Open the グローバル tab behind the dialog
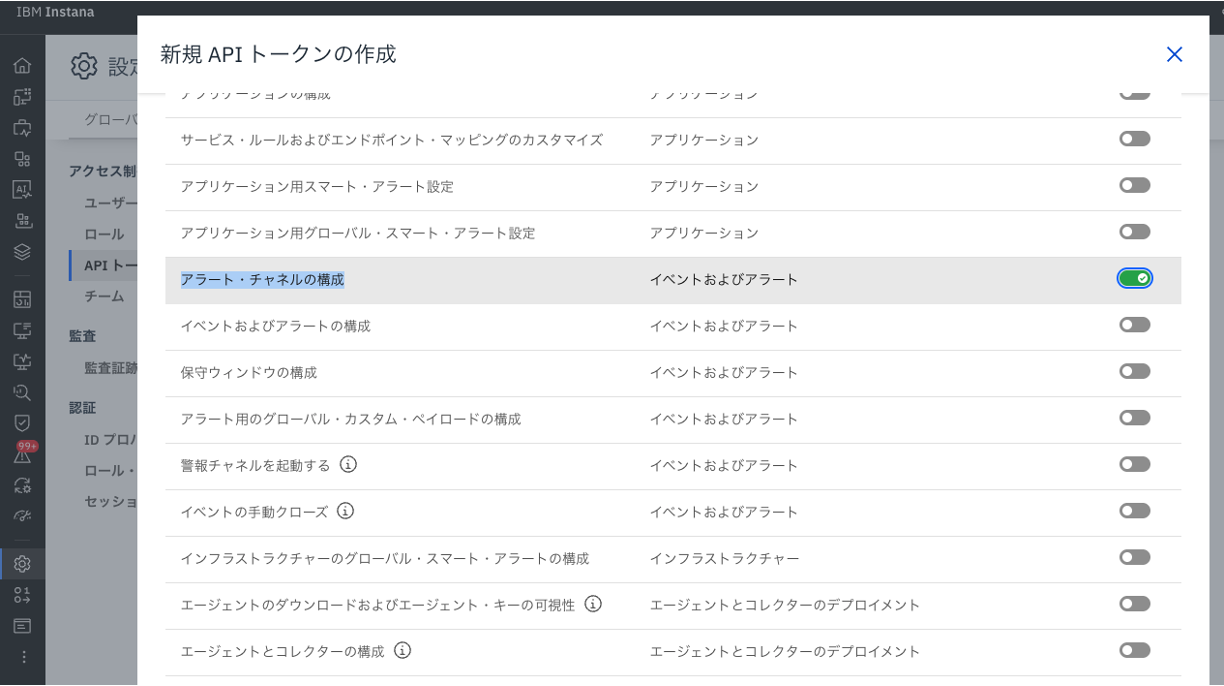Screen dimensions: 1224x686 point(110,119)
